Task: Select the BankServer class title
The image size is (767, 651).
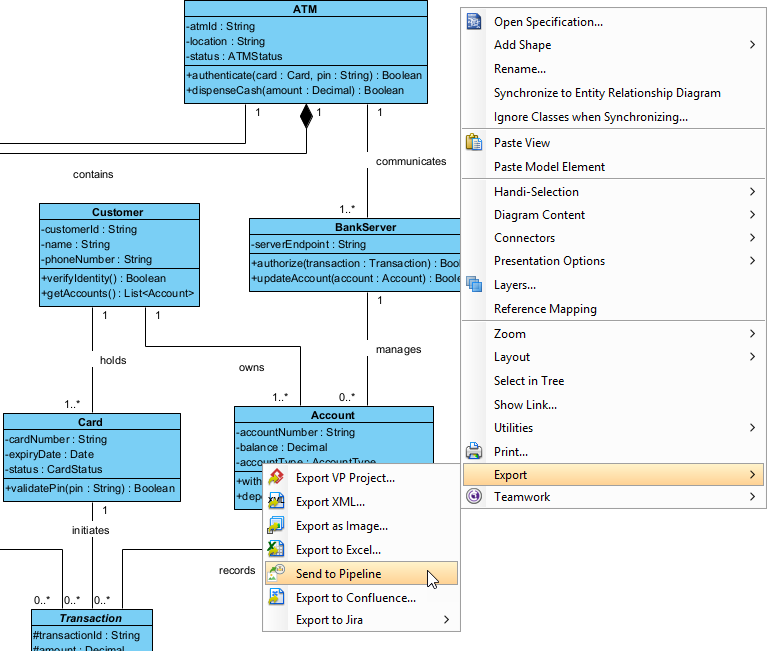Action: point(365,227)
